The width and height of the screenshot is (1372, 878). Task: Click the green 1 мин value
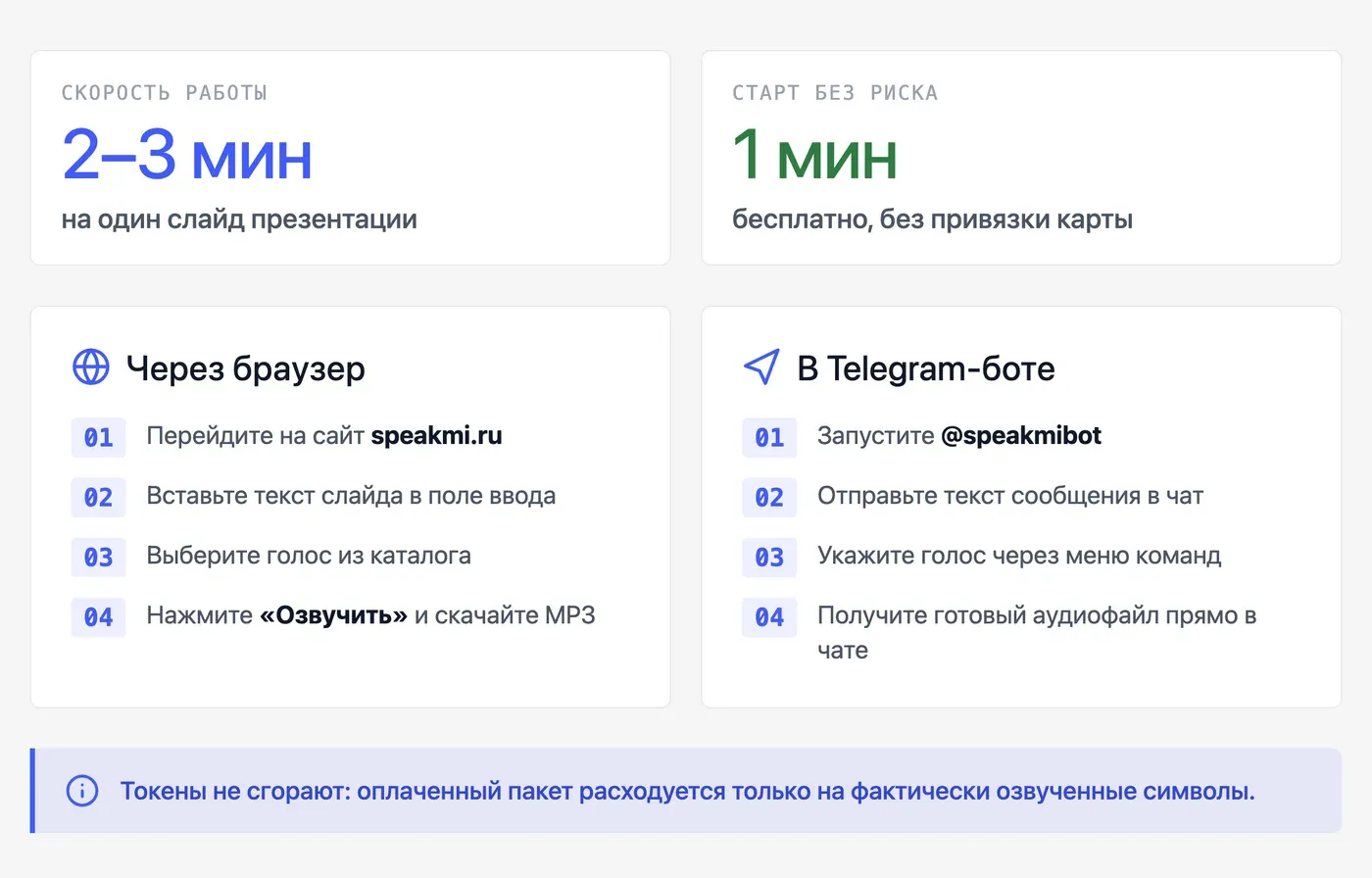(815, 155)
